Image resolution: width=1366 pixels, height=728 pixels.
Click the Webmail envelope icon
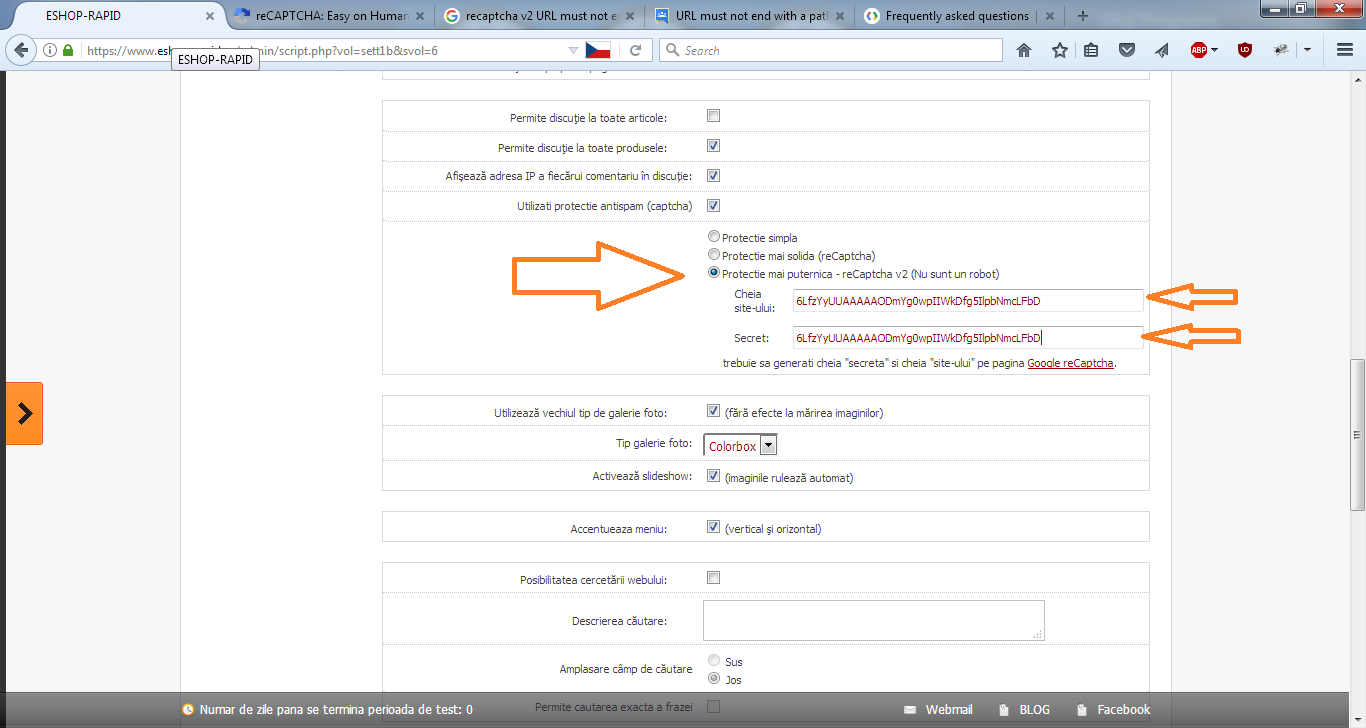click(909, 710)
